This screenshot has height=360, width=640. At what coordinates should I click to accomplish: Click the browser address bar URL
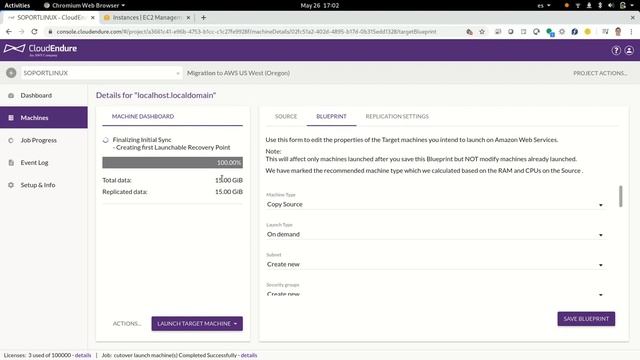246,31
